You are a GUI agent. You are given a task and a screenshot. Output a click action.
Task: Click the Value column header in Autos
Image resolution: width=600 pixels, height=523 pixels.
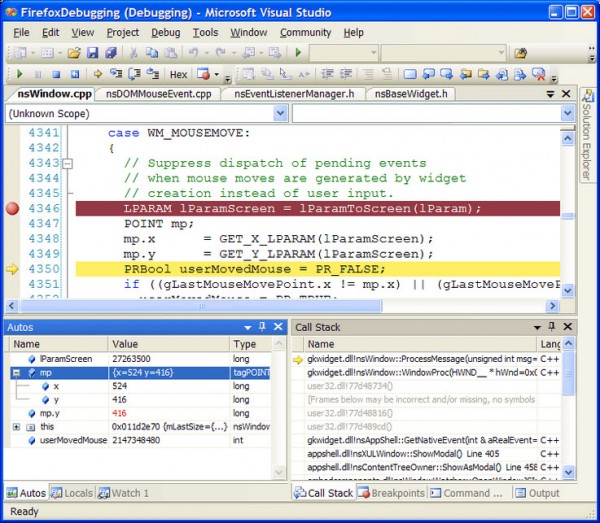point(169,344)
